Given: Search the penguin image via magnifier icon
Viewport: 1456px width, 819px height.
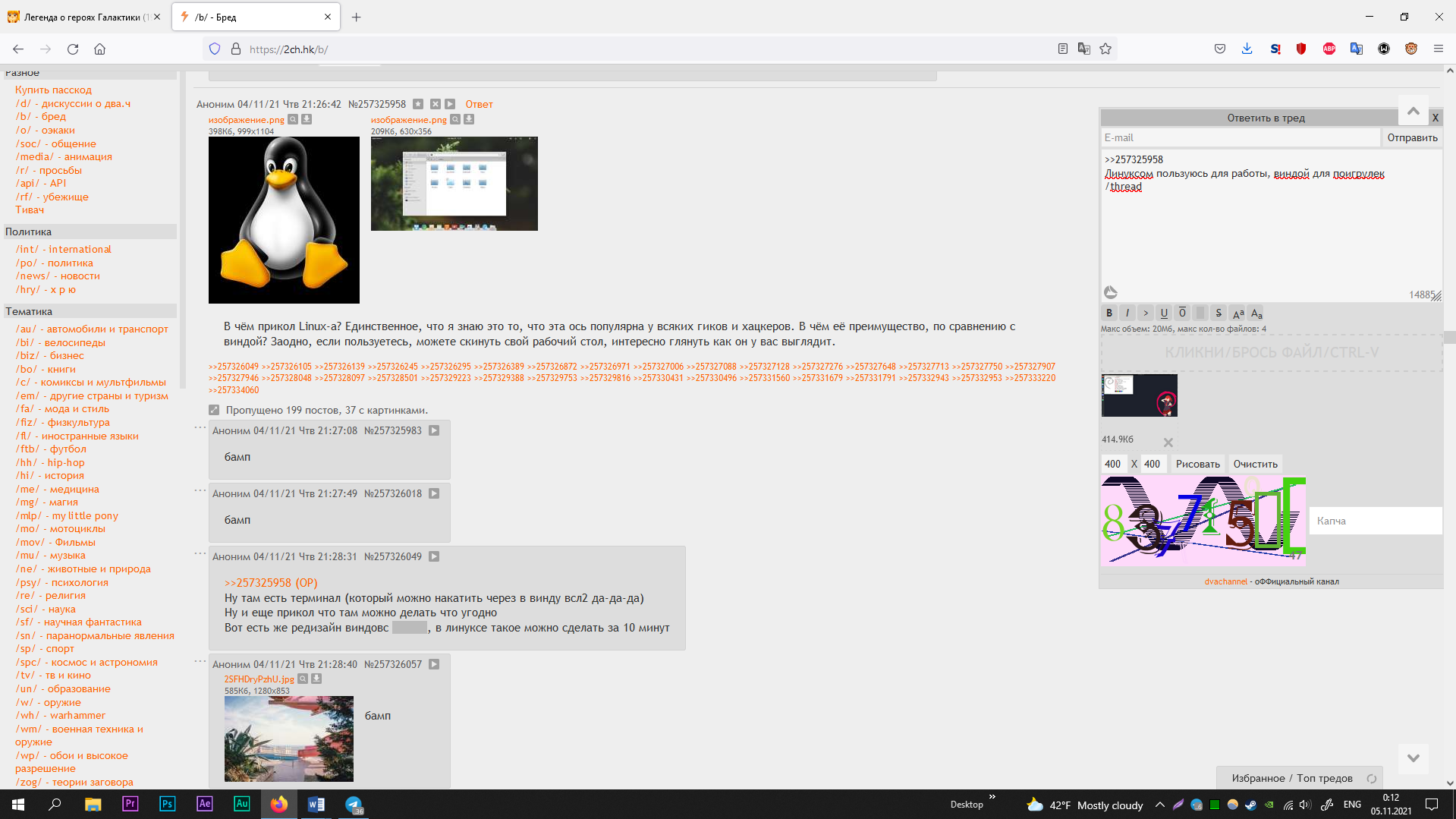Looking at the screenshot, I should point(293,119).
